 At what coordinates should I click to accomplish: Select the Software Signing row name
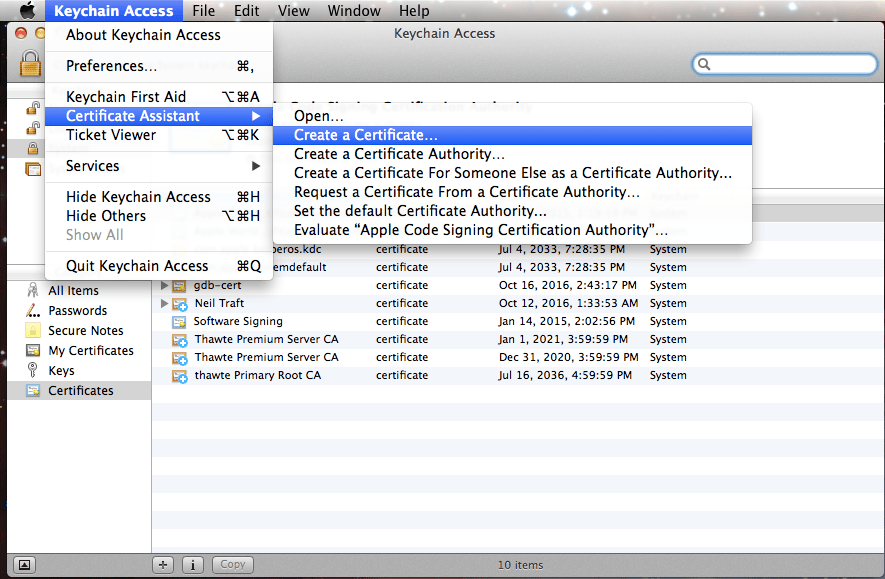(x=238, y=322)
